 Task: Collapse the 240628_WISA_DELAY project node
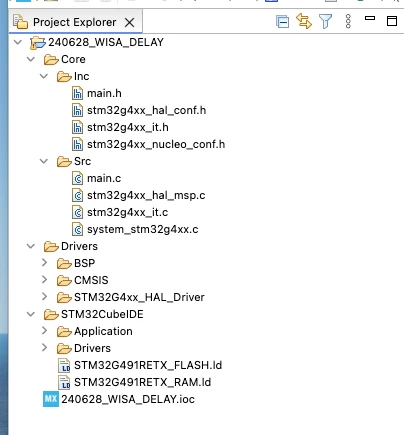18,42
